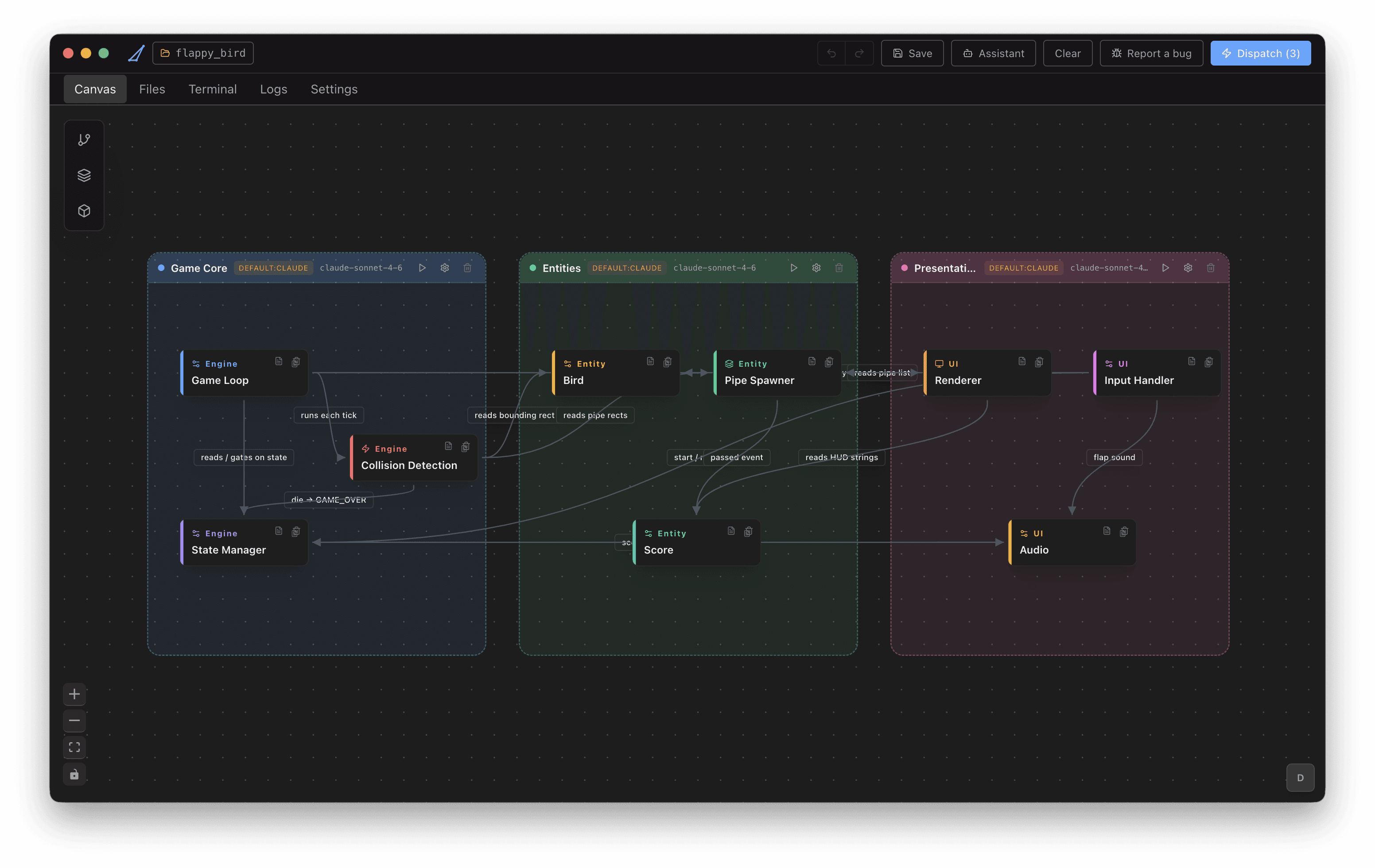This screenshot has height=868, width=1375.
Task: Click the Save button
Action: coord(912,53)
